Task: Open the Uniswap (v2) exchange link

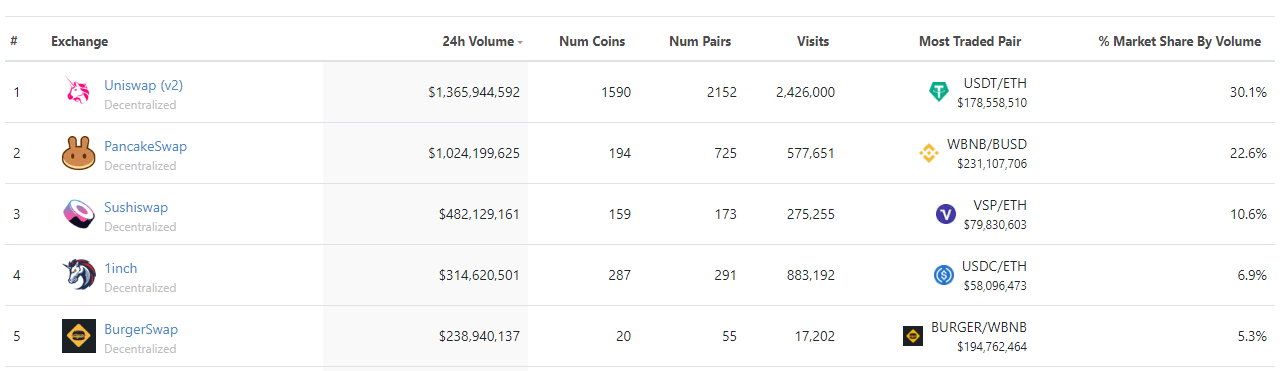Action: [143, 85]
